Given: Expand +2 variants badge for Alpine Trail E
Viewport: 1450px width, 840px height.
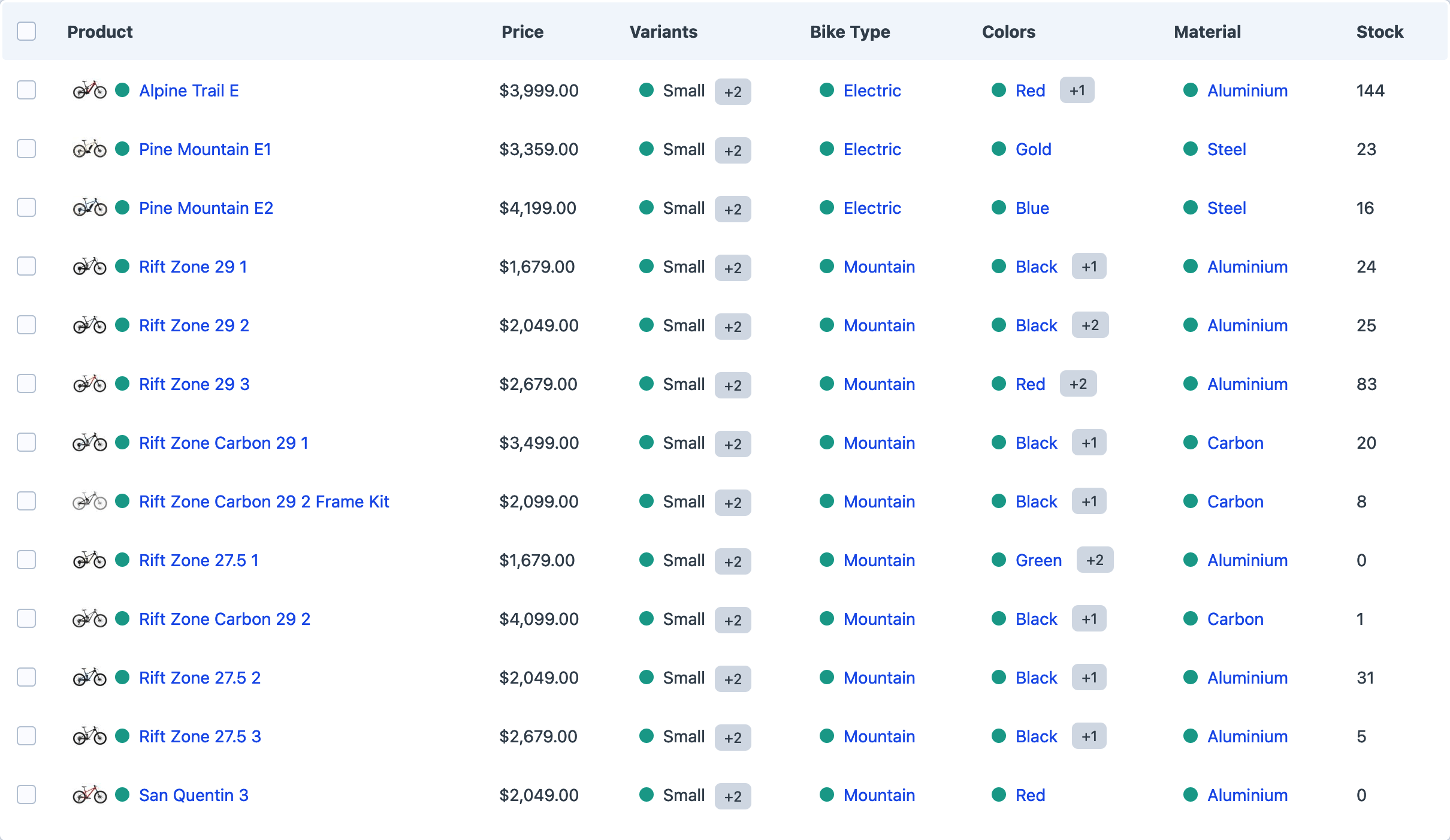Looking at the screenshot, I should click(733, 92).
